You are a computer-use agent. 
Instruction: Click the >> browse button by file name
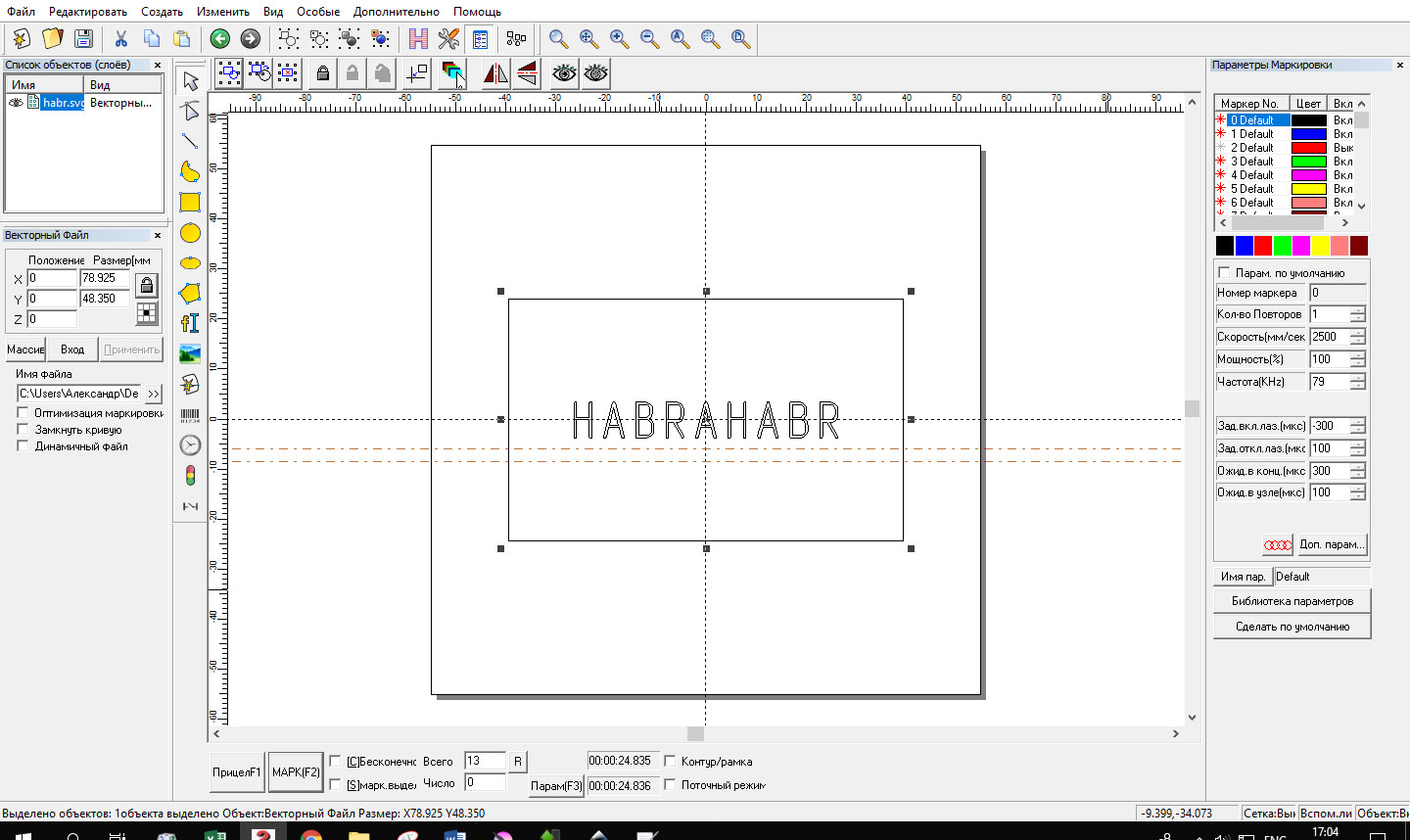click(154, 394)
